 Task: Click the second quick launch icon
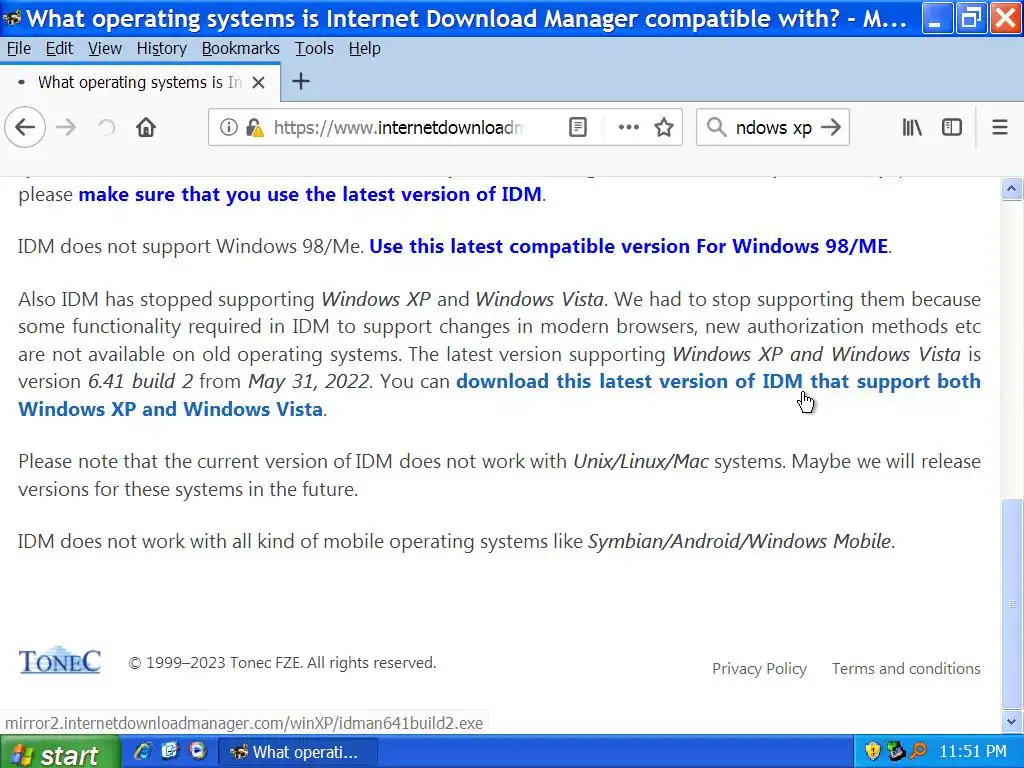coord(170,751)
